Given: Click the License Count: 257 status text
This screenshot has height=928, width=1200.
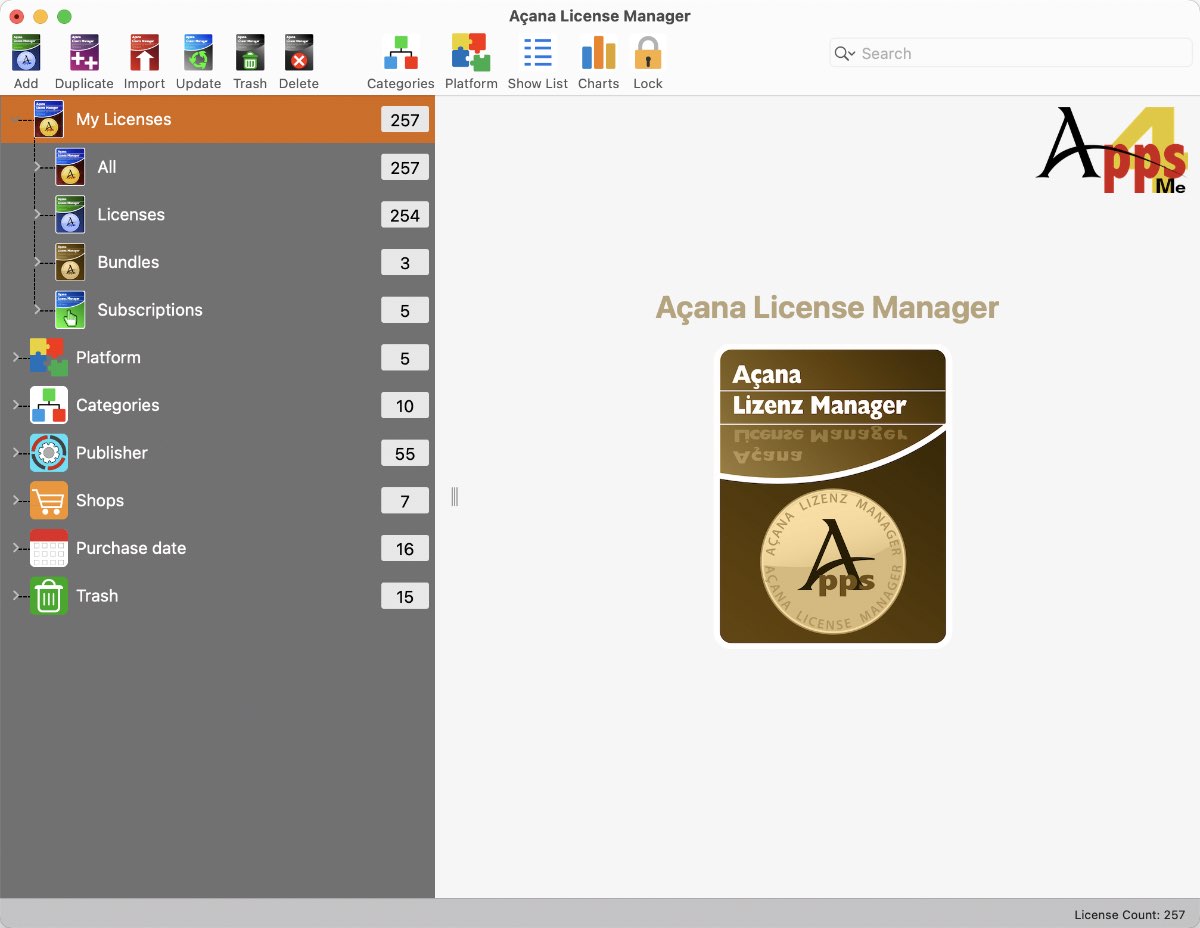Looking at the screenshot, I should pos(1130,914).
